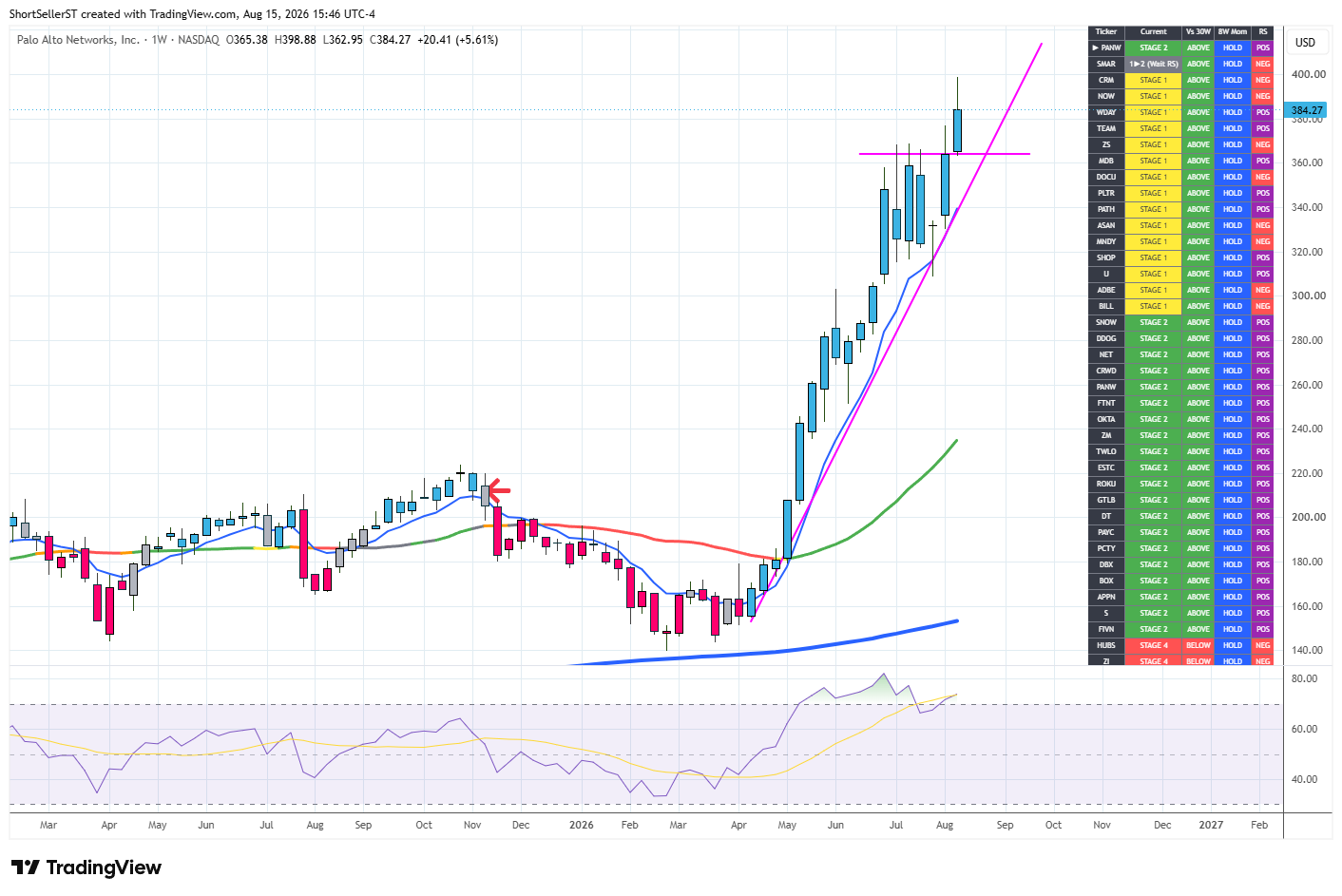Click the Palo Alto Networks symbol title

(78, 40)
